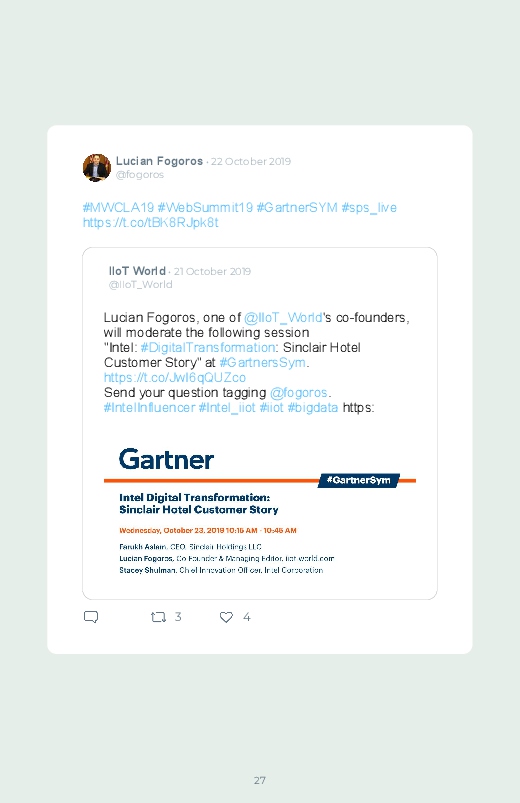Open hashtag #sps_live
Screen dimensions: 520x803
pyautogui.click(x=369, y=207)
